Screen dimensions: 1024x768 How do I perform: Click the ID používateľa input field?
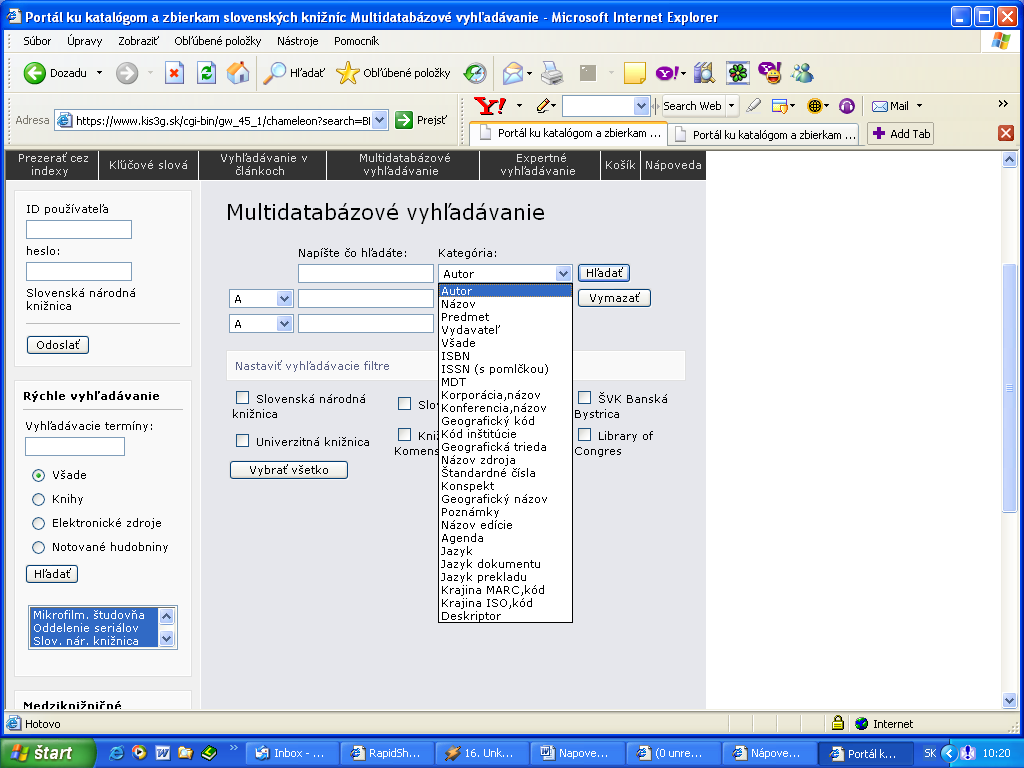pyautogui.click(x=79, y=229)
